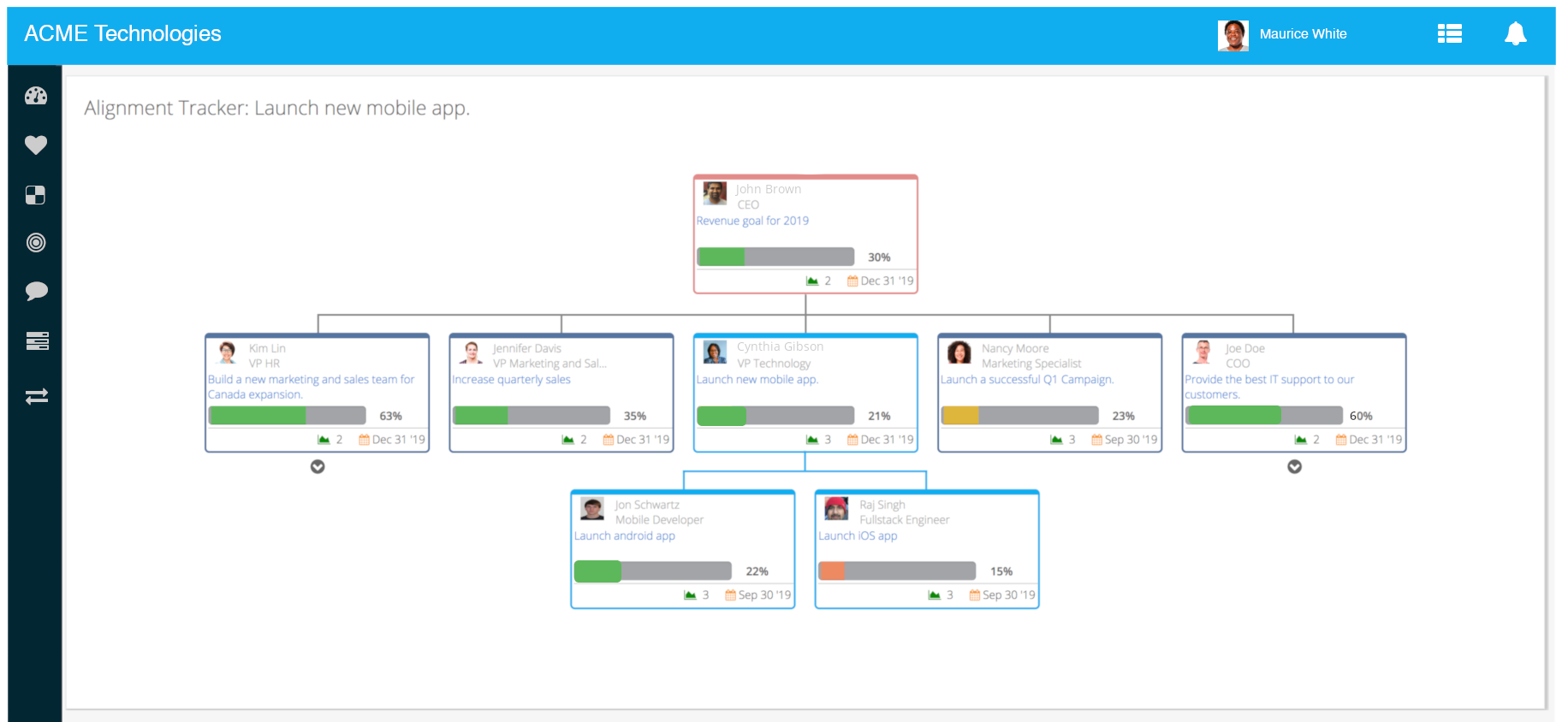Screen dimensions: 1568x722
Task: Click key results chart icon on Cynthia Gibson's card
Action: pyautogui.click(x=812, y=440)
